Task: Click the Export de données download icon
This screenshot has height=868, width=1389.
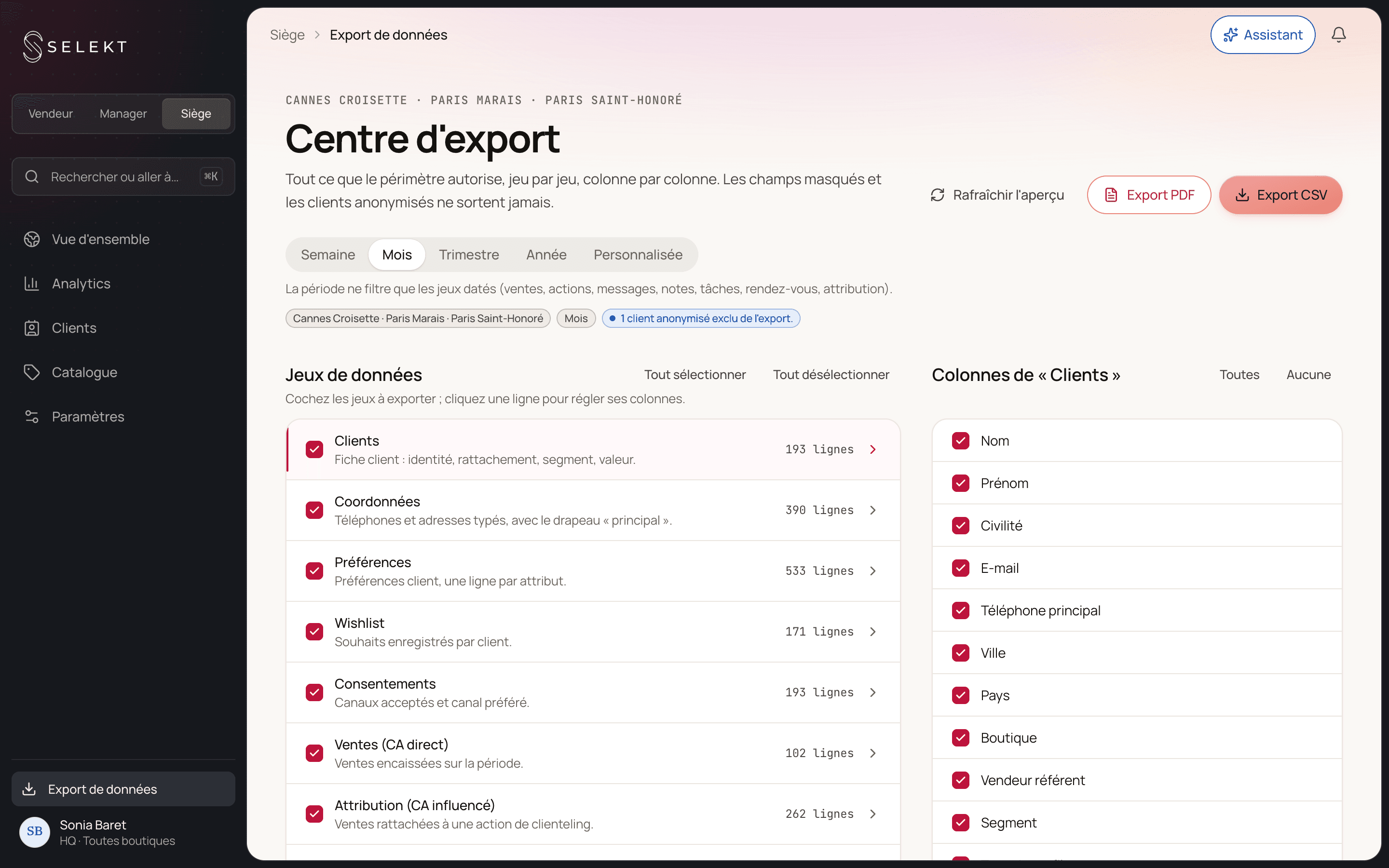Action: point(29,789)
